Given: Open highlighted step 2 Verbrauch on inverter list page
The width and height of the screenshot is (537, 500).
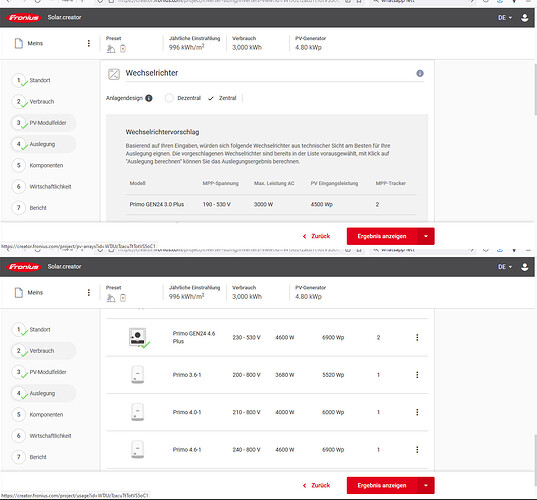Looking at the screenshot, I should click(x=43, y=351).
